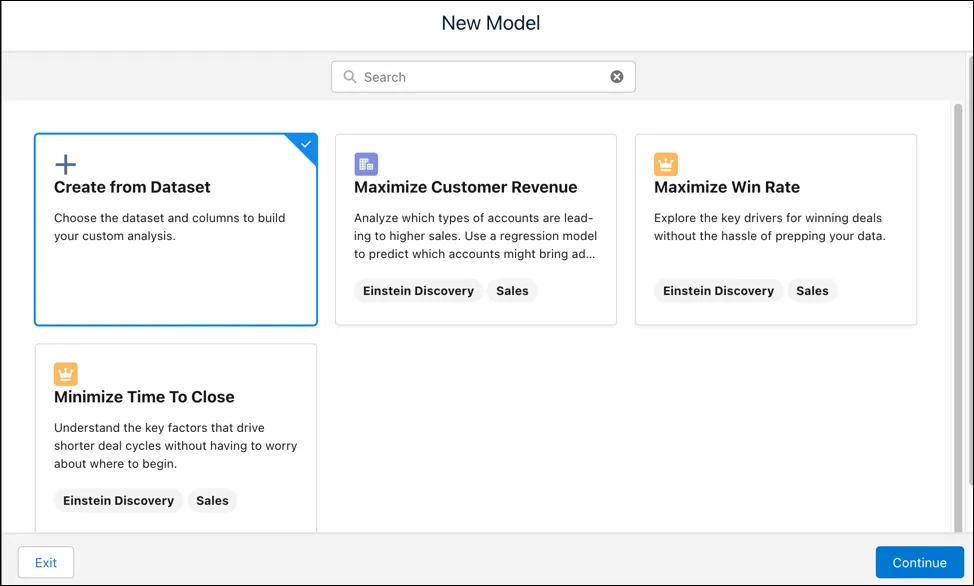Viewport: 974px width, 586px height.
Task: Click the orange crown icon for Maximize Win Rate
Action: tap(666, 165)
